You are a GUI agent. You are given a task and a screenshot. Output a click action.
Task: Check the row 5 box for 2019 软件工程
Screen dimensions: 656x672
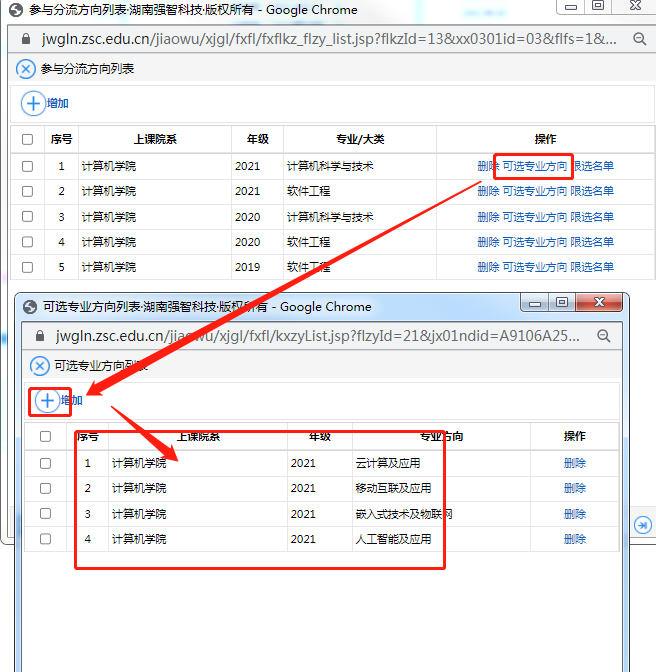(27, 267)
